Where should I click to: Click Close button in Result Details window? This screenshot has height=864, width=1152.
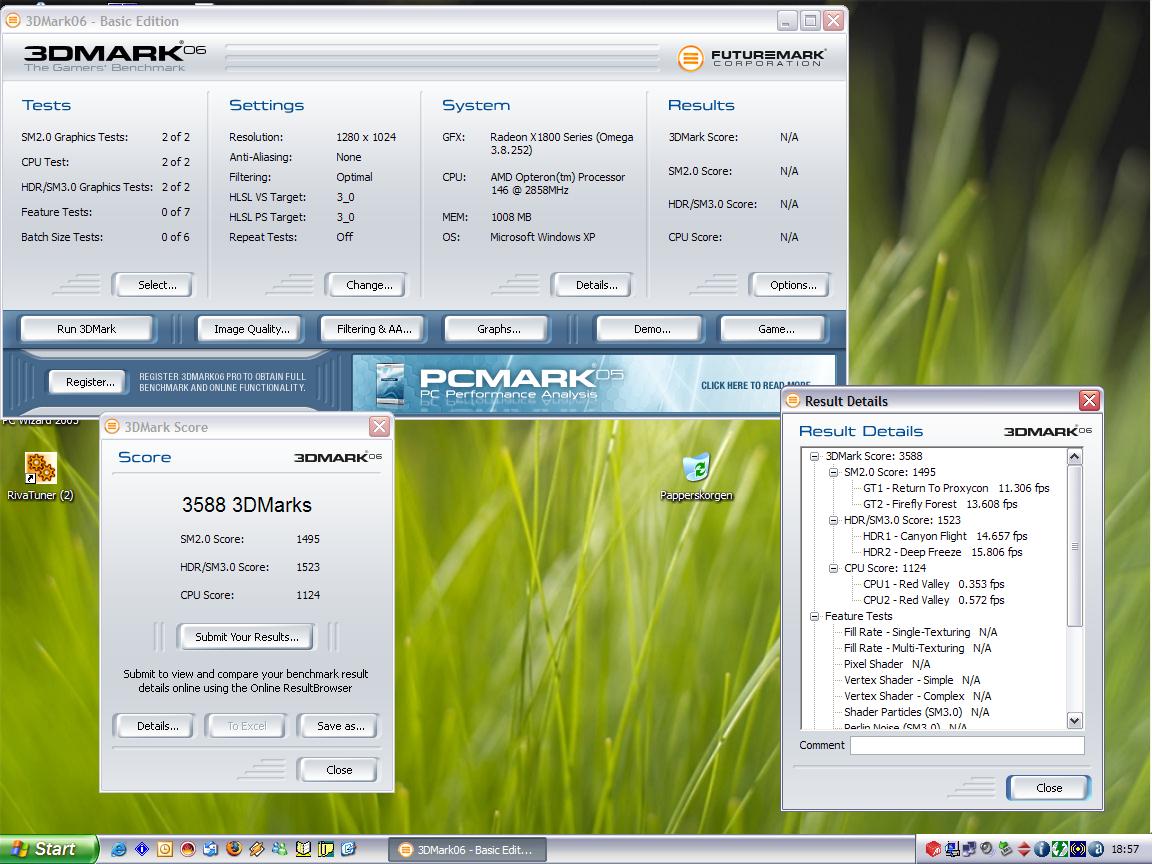pyautogui.click(x=1048, y=788)
